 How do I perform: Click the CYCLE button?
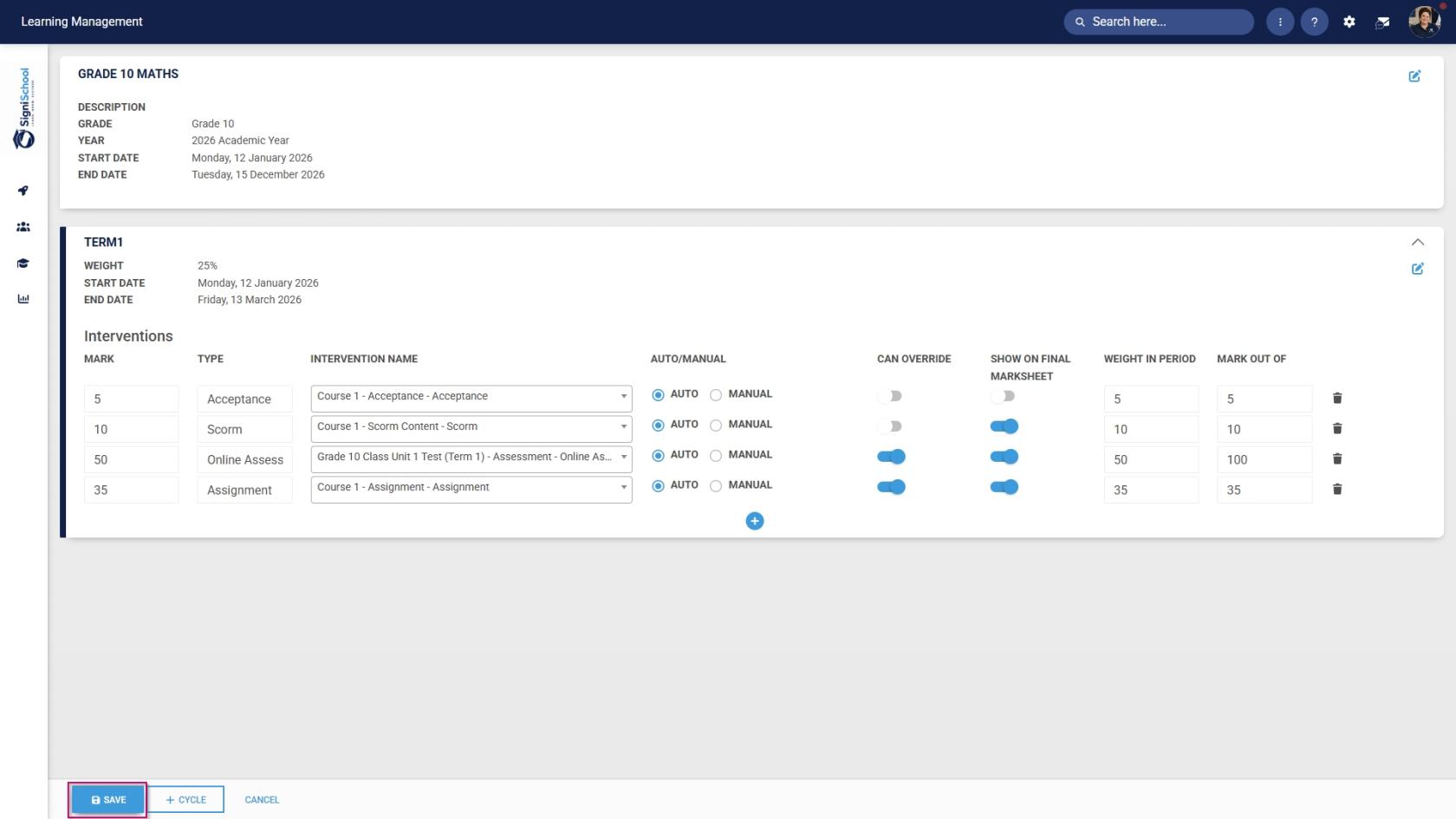tap(185, 800)
